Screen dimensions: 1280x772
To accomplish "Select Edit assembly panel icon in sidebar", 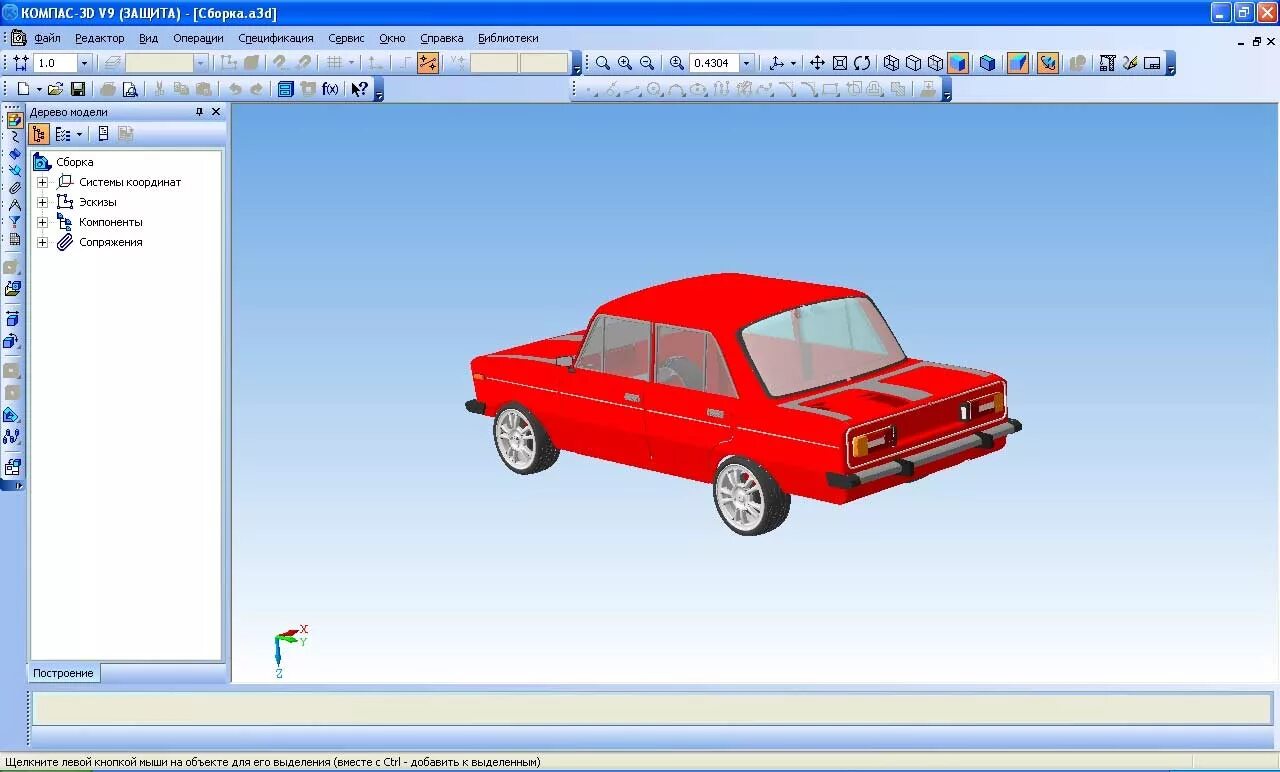I will [14, 120].
